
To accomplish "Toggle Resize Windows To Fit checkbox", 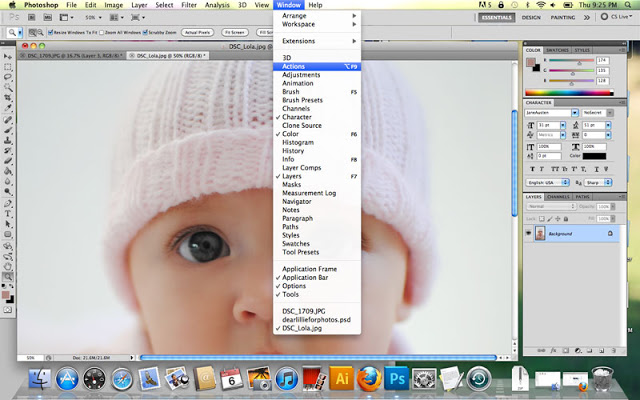I will click(x=51, y=32).
